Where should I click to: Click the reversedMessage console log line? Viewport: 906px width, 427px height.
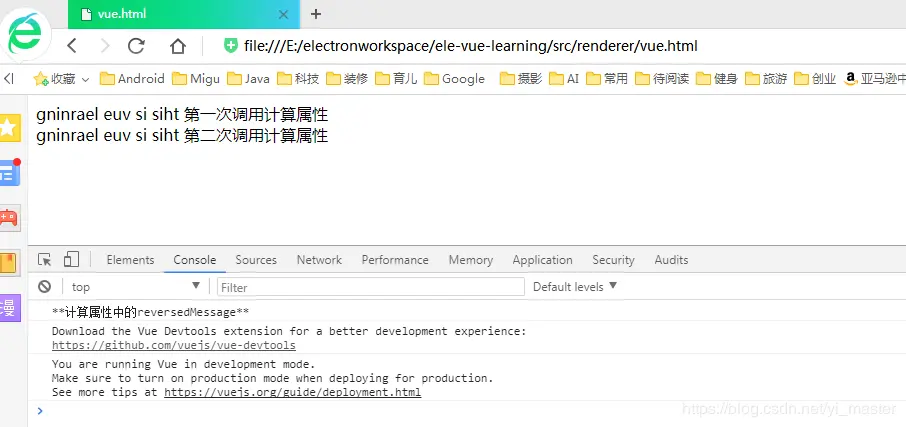point(150,313)
